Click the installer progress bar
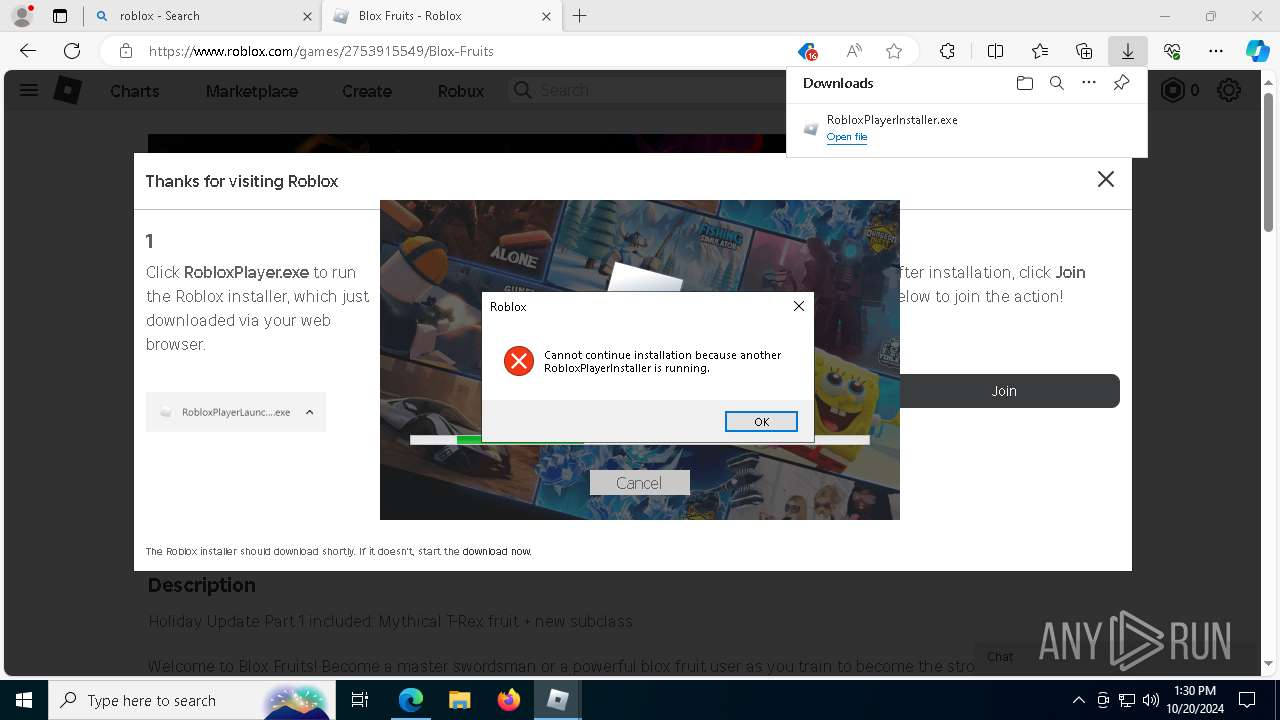 point(639,440)
